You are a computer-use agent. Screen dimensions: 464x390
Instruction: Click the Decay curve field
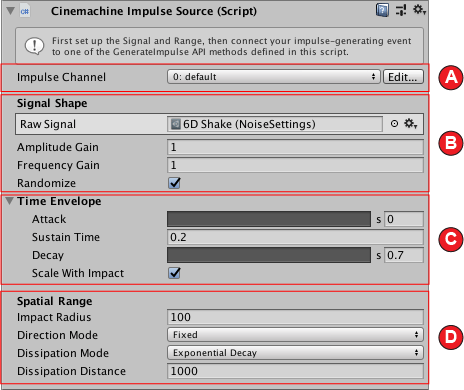click(x=269, y=255)
